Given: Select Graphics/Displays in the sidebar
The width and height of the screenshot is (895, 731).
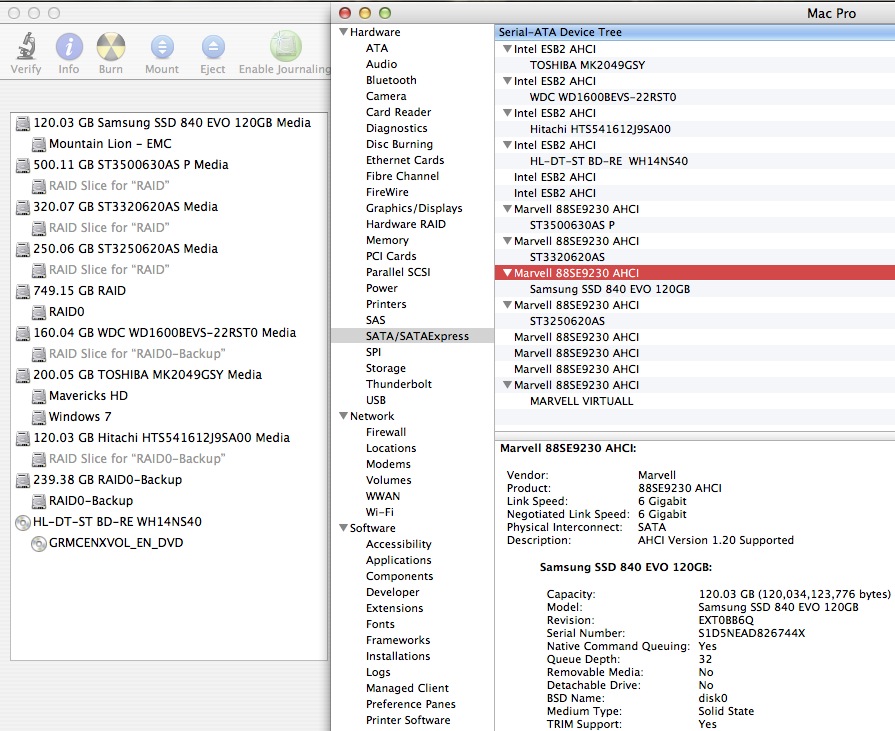Looking at the screenshot, I should (x=414, y=208).
